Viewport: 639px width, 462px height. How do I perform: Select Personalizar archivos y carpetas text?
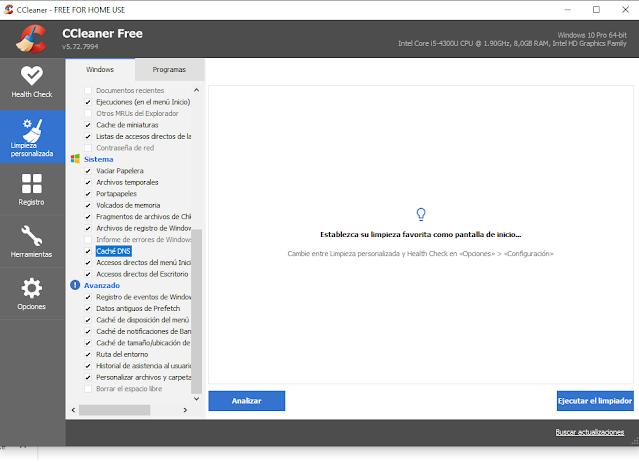coord(143,377)
